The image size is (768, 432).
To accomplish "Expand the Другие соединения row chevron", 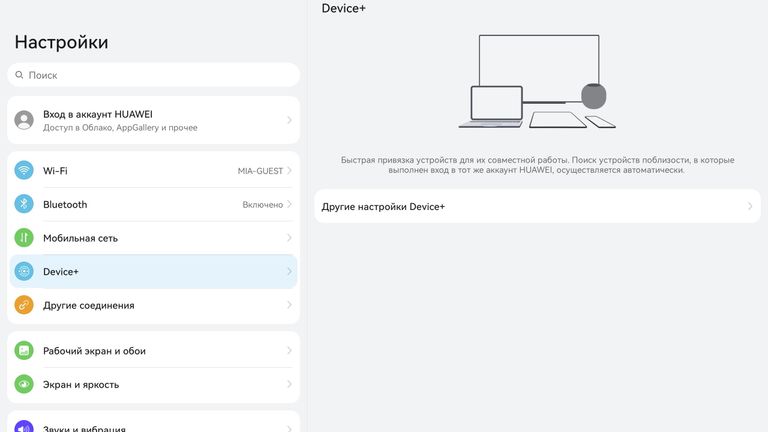I will [x=289, y=305].
